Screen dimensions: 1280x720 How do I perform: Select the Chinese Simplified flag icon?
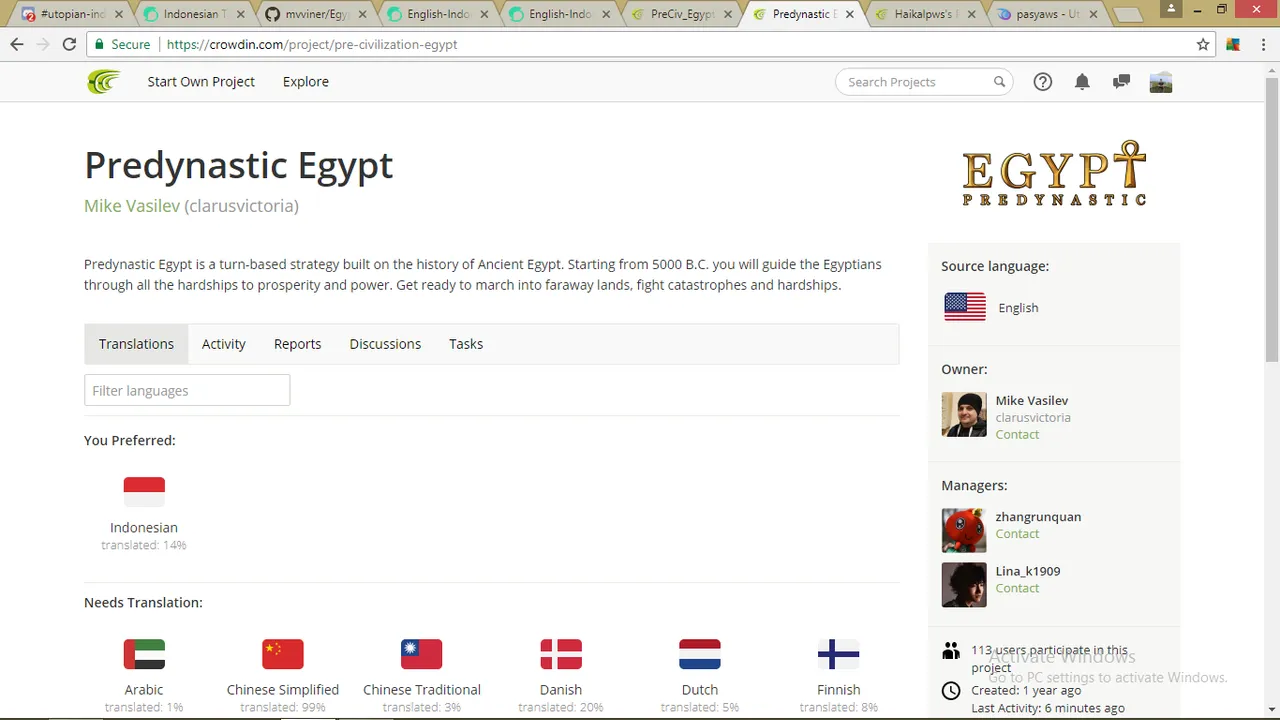tap(283, 654)
